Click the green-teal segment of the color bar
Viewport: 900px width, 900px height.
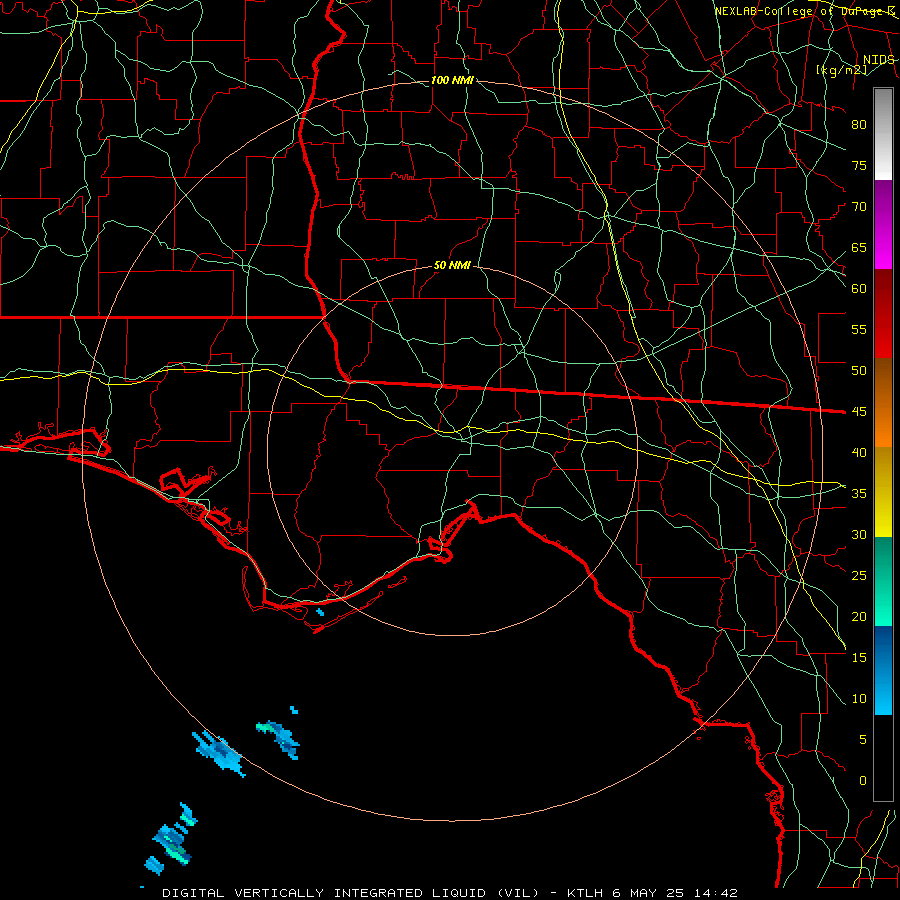point(883,581)
